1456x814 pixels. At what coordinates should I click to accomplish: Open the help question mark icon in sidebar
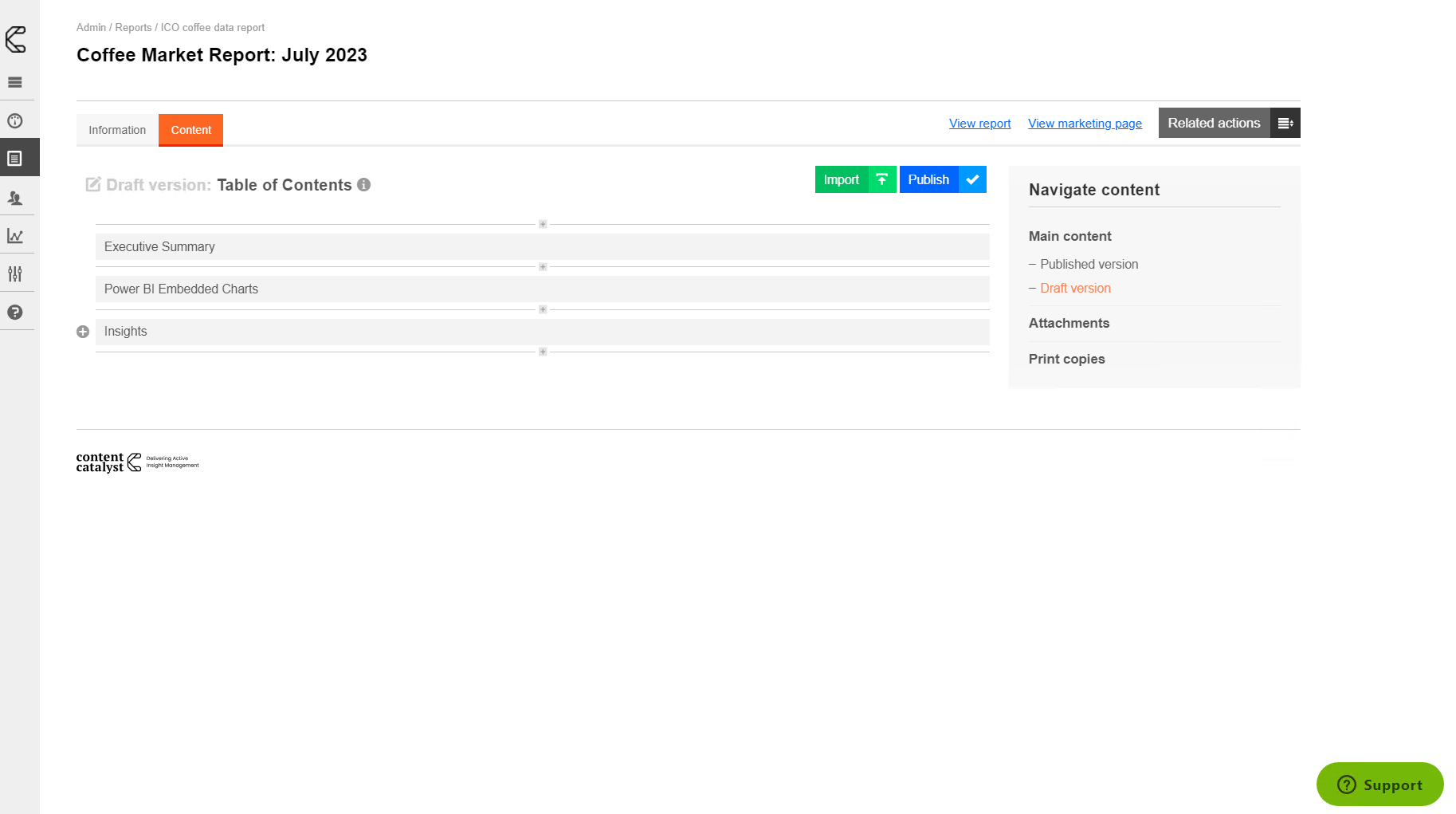click(15, 313)
